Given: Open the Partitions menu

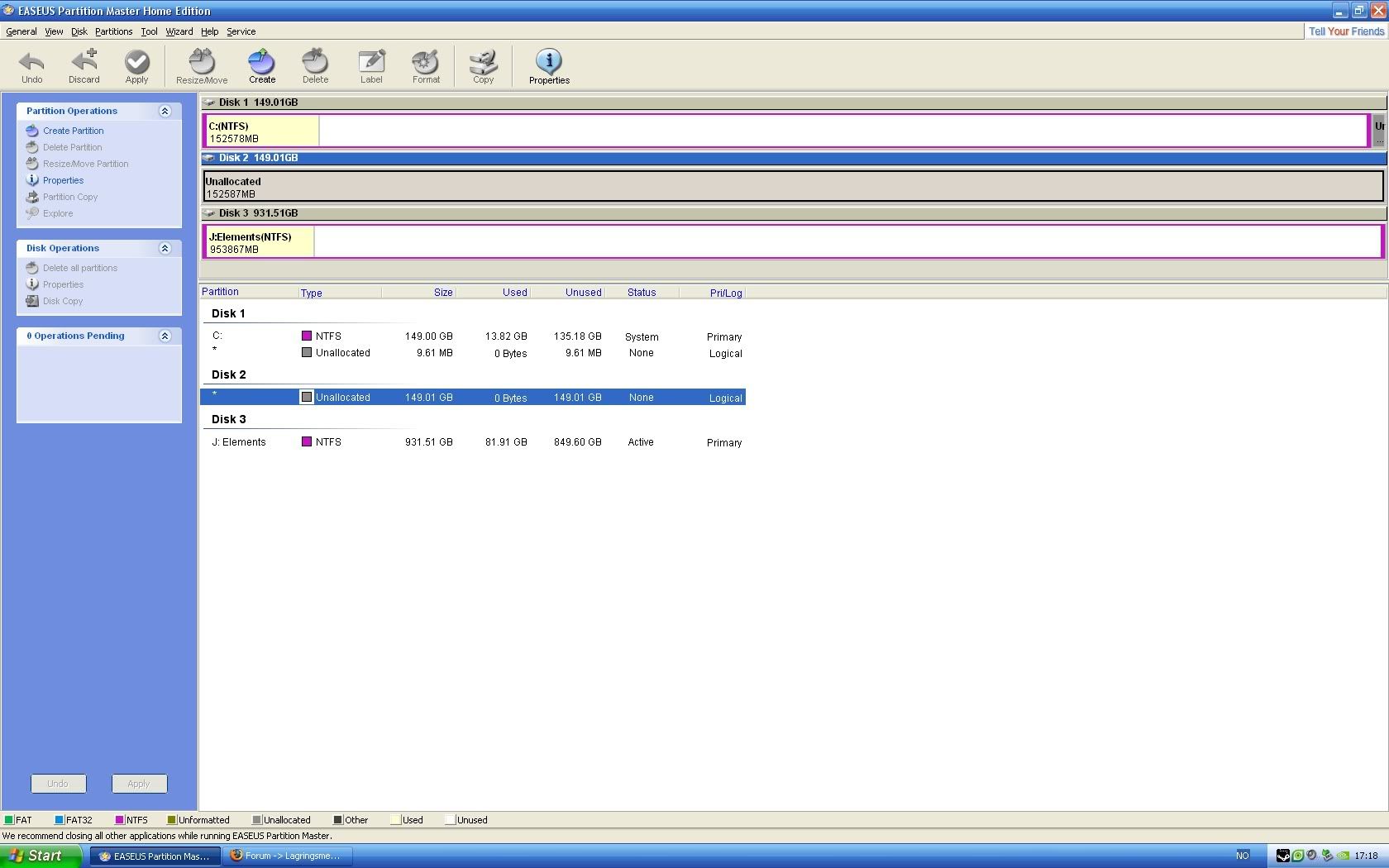Looking at the screenshot, I should point(113,31).
